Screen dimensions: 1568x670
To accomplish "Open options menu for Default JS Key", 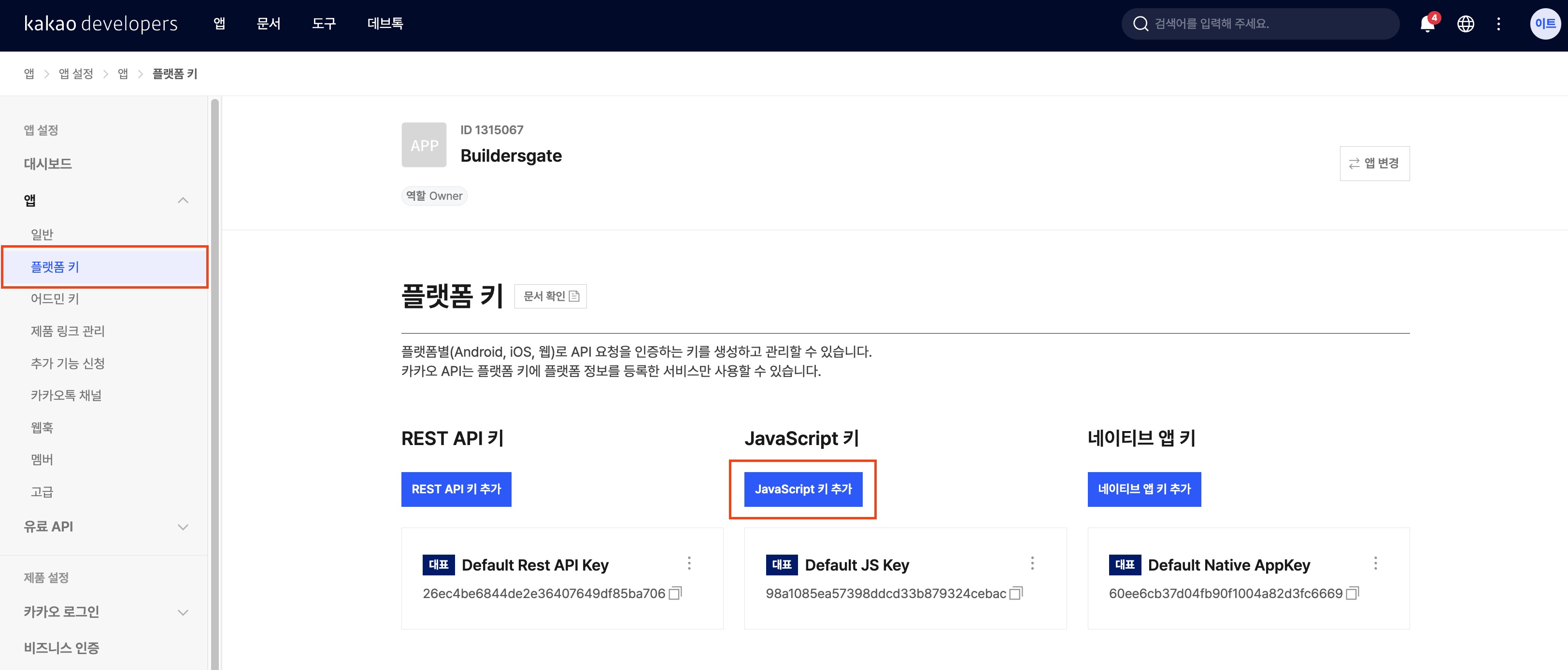I will 1032,564.
